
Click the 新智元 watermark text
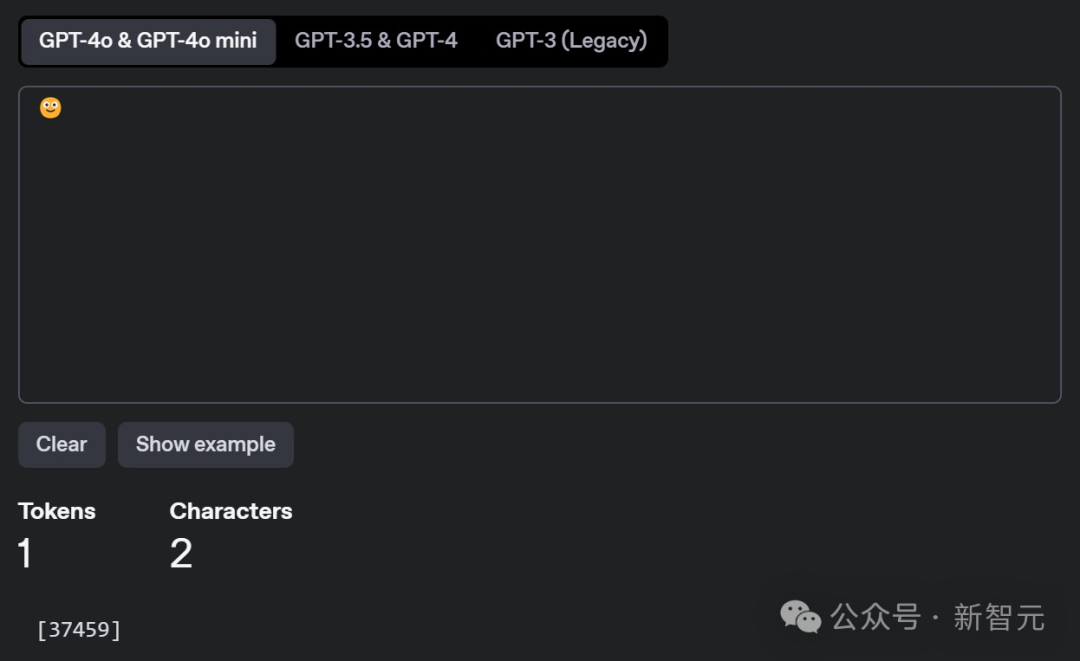[x=999, y=617]
